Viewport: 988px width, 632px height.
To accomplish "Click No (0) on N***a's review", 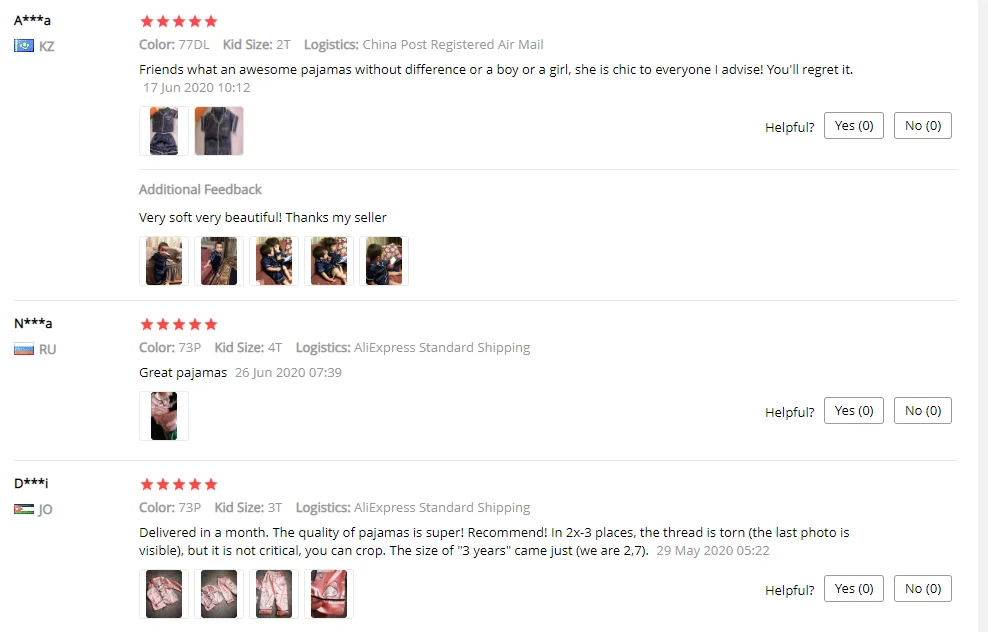I will click(x=922, y=411).
